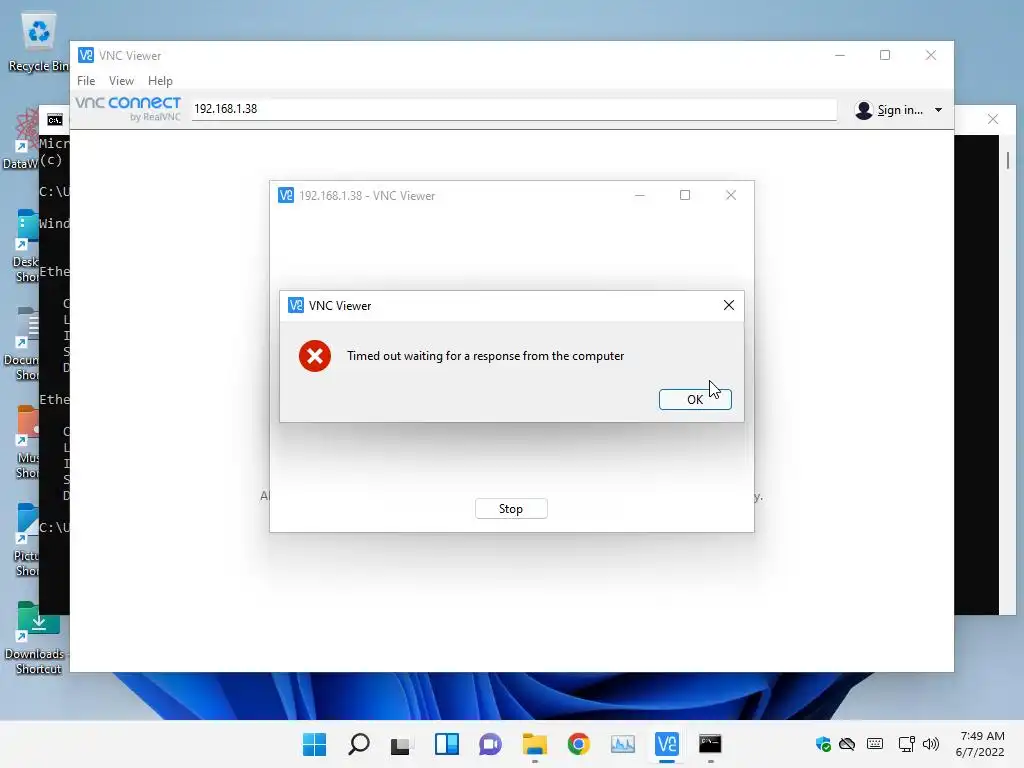Open taskbar Search
The height and width of the screenshot is (768, 1024).
click(x=359, y=744)
